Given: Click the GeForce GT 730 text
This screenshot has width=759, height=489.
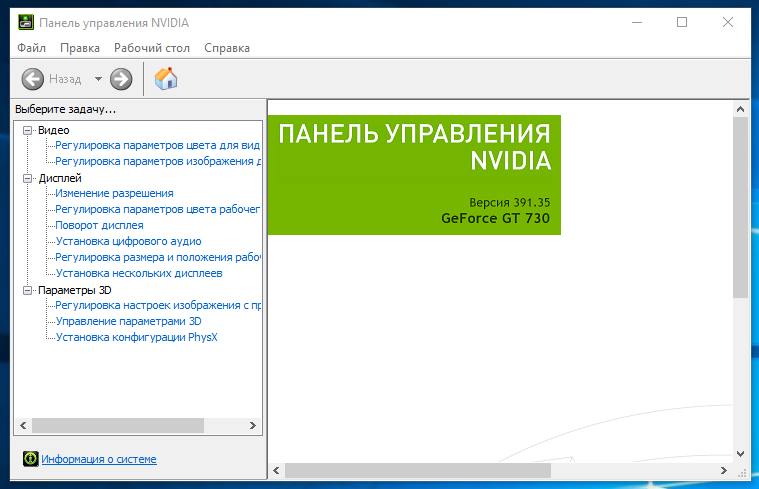Looking at the screenshot, I should tap(496, 218).
